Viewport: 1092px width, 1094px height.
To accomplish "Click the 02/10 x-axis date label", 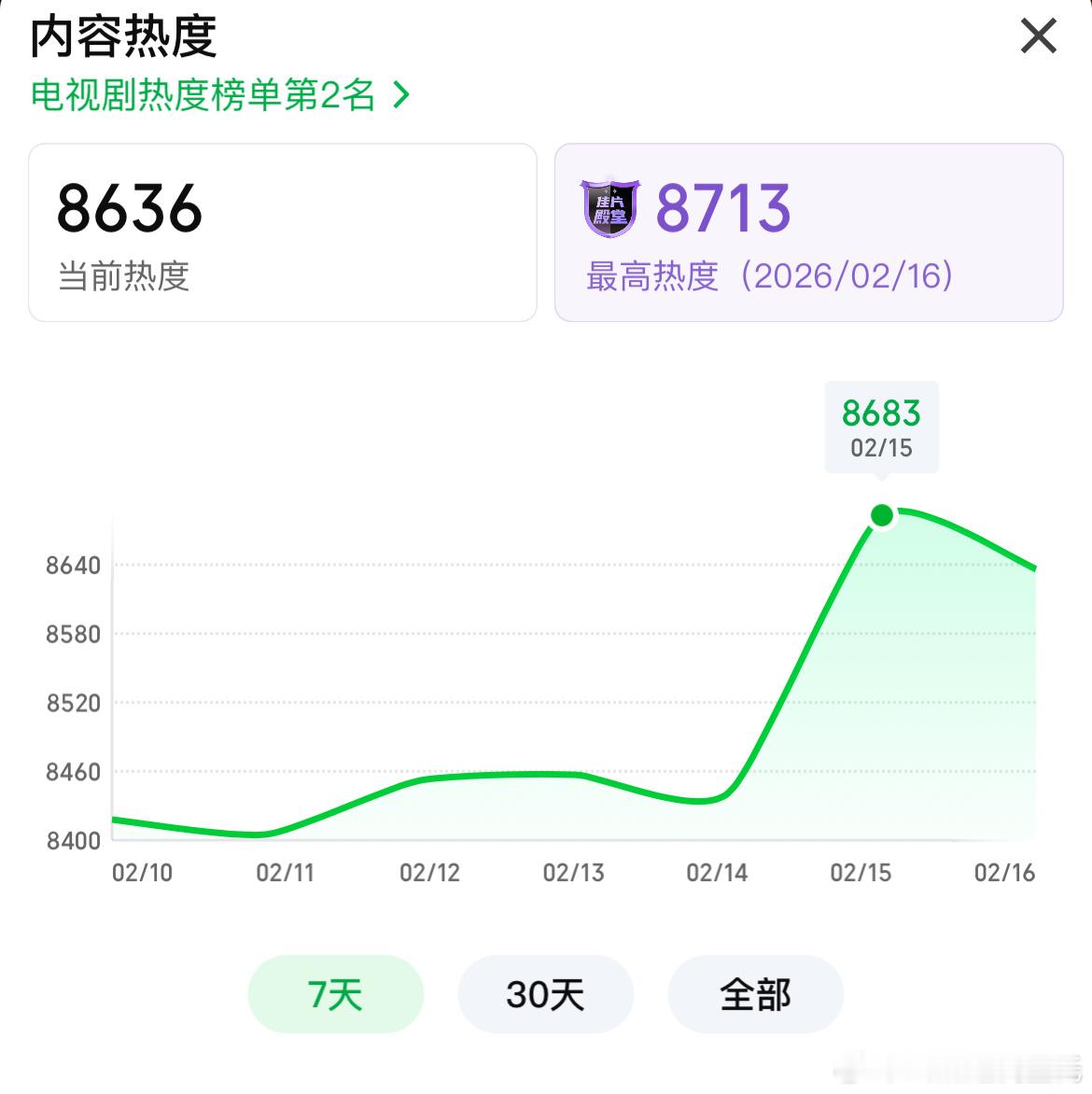I will (142, 872).
